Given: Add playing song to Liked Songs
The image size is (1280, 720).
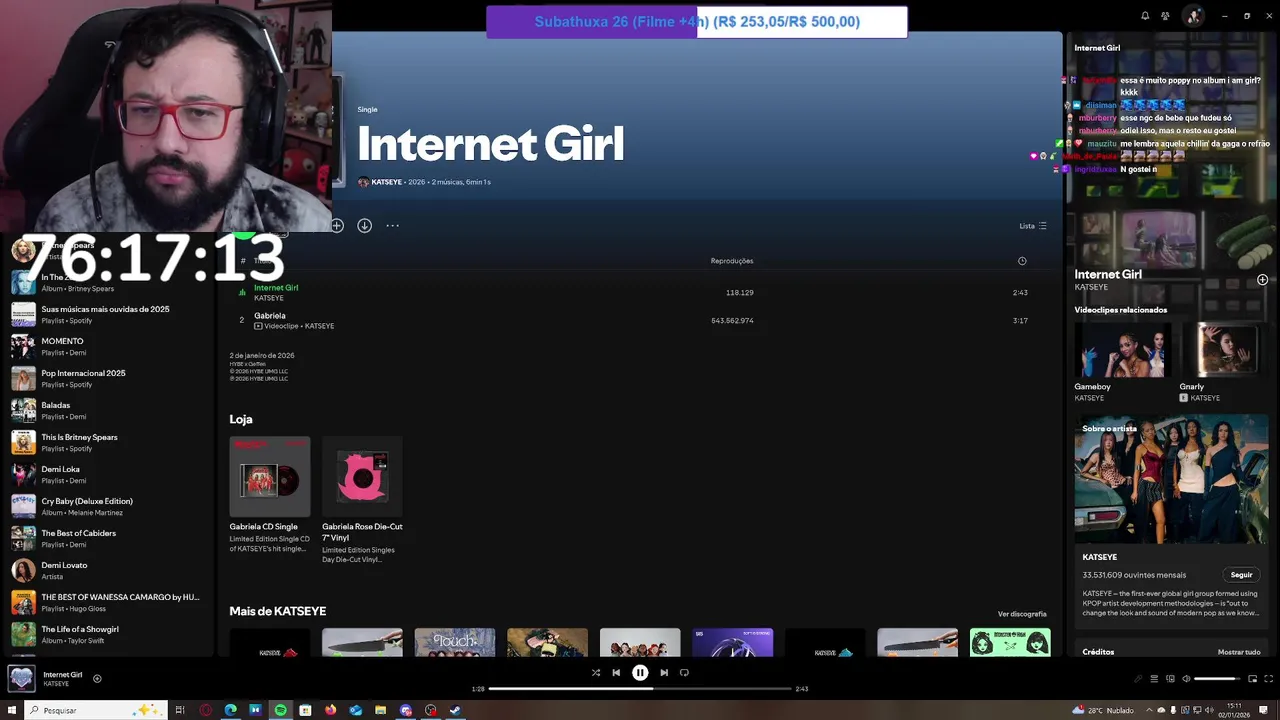Looking at the screenshot, I should (97, 679).
